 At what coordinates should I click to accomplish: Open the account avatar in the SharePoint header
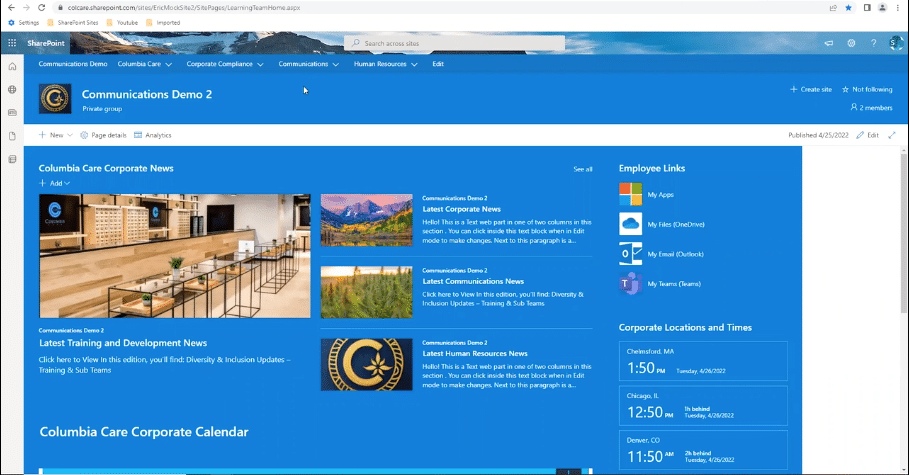click(x=896, y=43)
